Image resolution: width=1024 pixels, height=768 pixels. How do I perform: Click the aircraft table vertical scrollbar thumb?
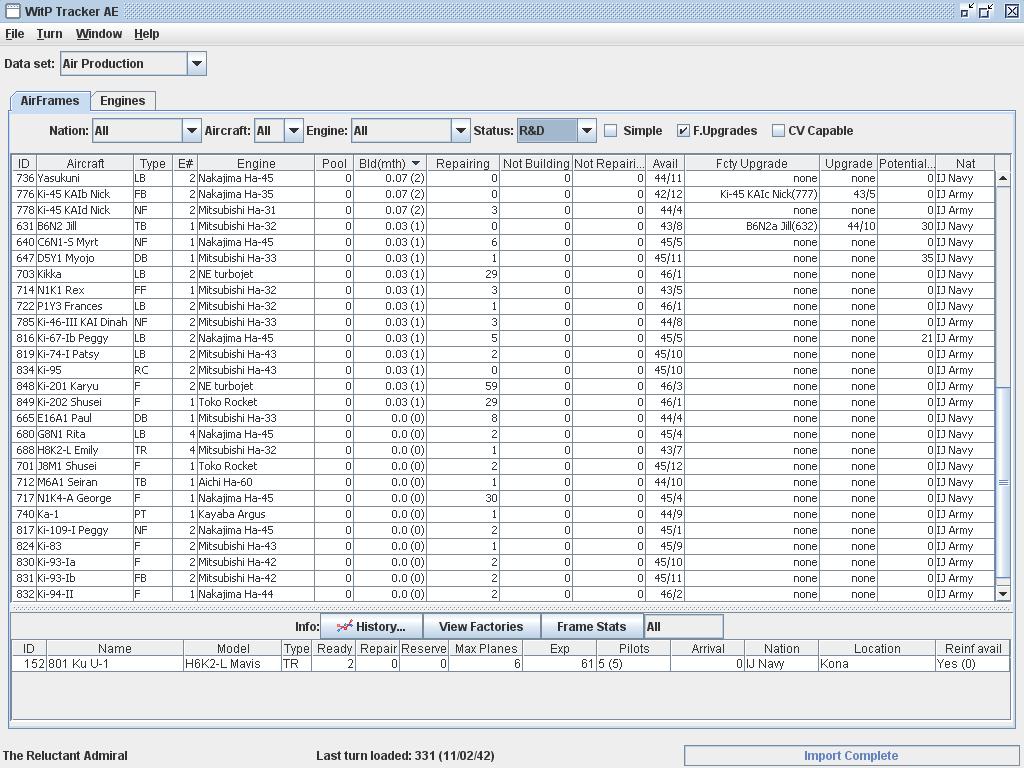coord(1002,483)
